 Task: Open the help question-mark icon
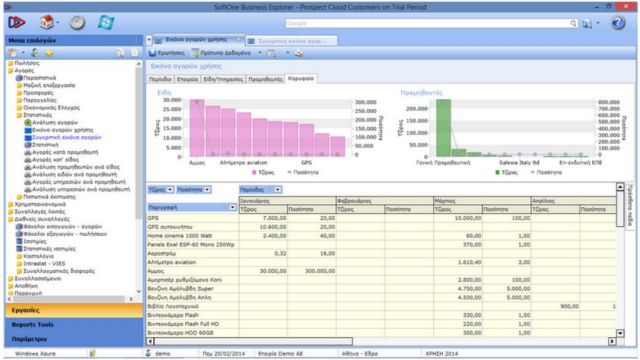[618, 22]
